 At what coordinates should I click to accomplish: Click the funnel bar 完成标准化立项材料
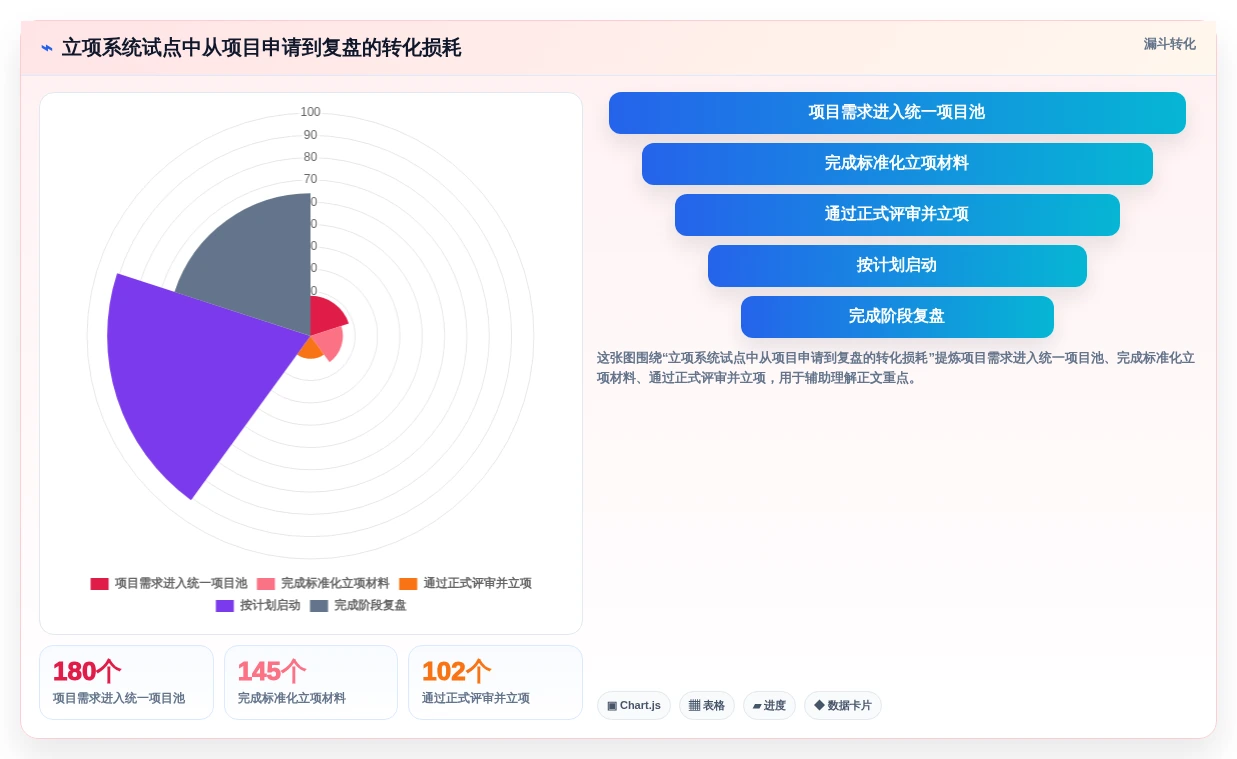[897, 164]
